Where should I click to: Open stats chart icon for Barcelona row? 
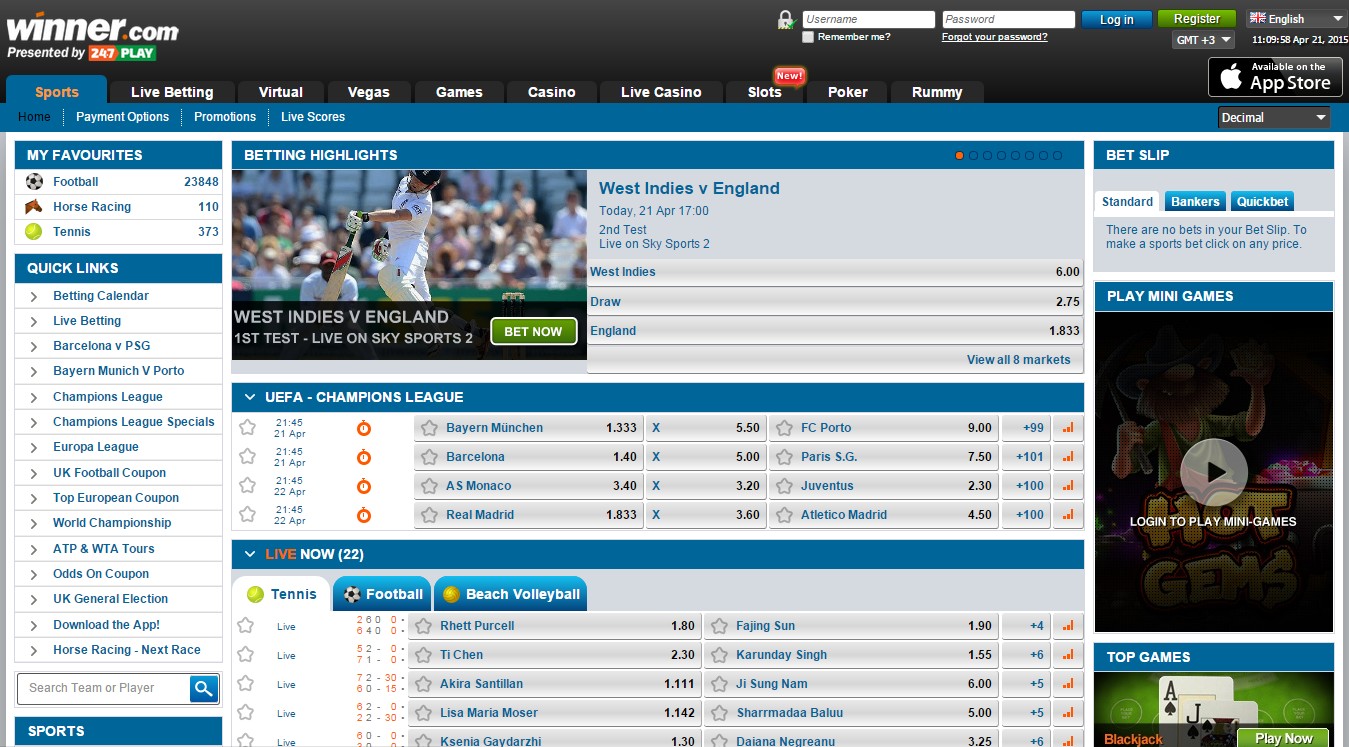coord(1068,457)
